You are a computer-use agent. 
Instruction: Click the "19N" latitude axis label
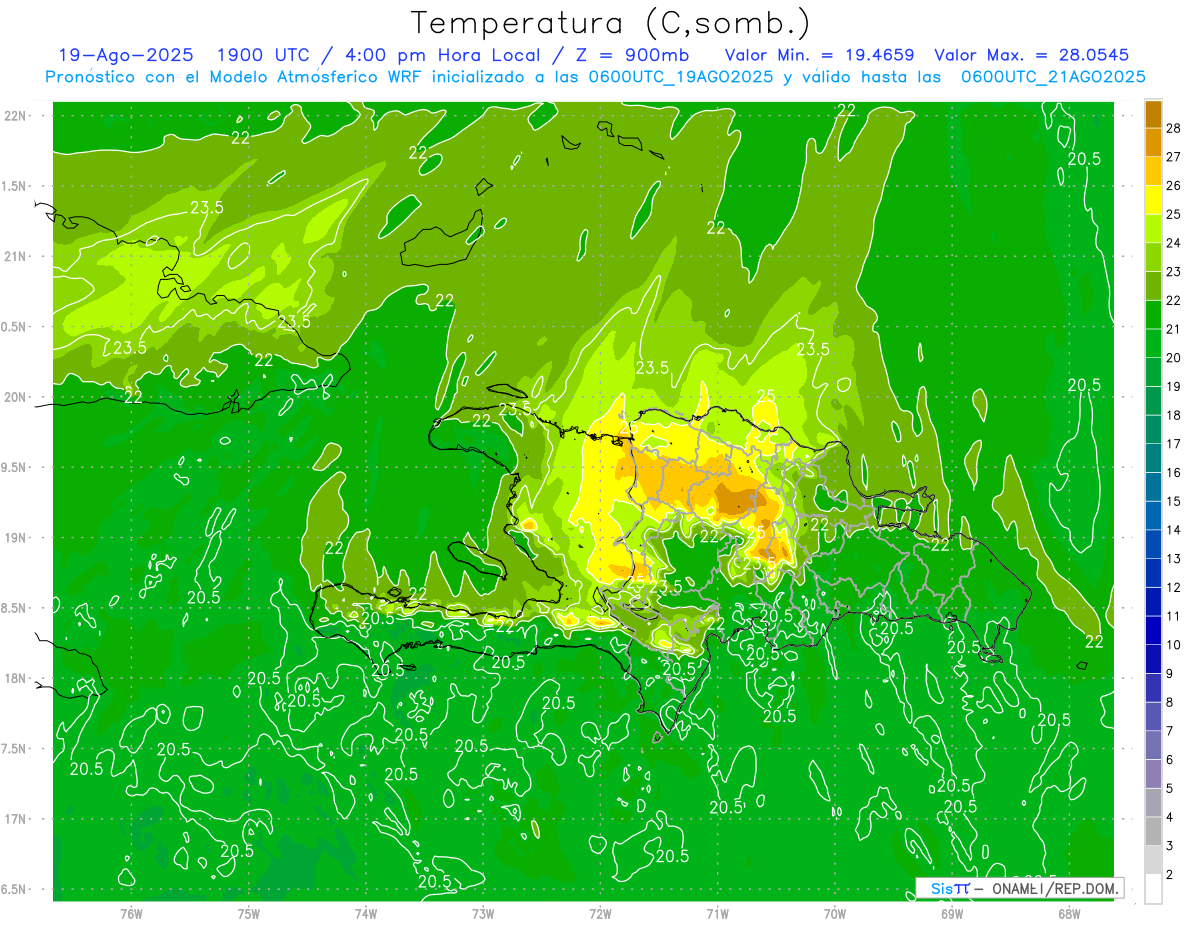point(14,538)
